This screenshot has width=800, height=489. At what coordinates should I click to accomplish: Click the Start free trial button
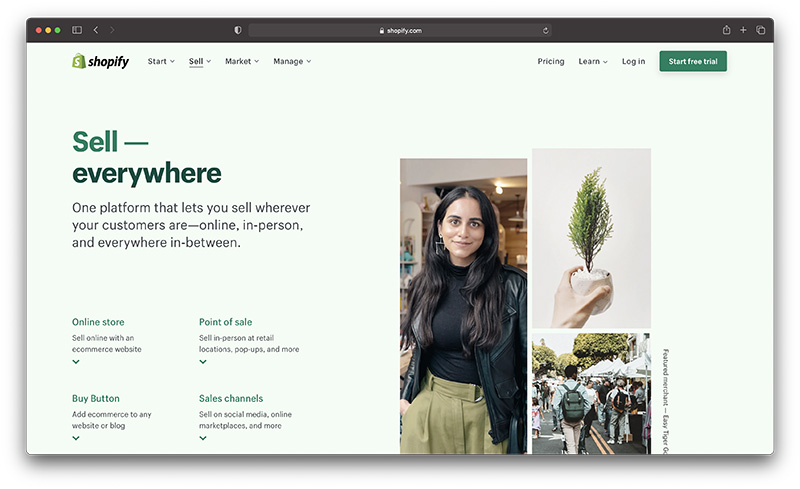point(692,61)
